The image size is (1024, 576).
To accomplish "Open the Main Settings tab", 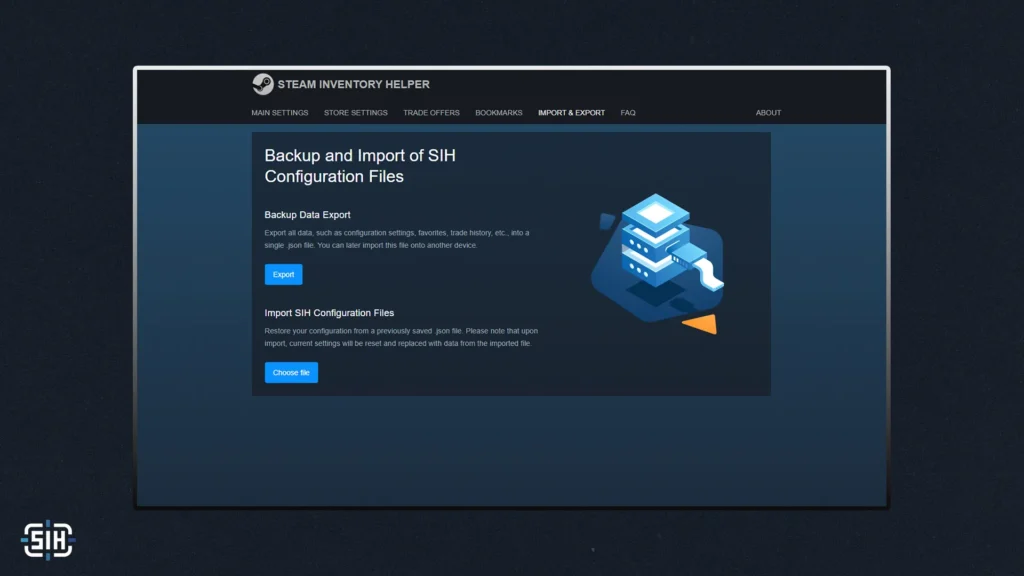I will coord(280,113).
